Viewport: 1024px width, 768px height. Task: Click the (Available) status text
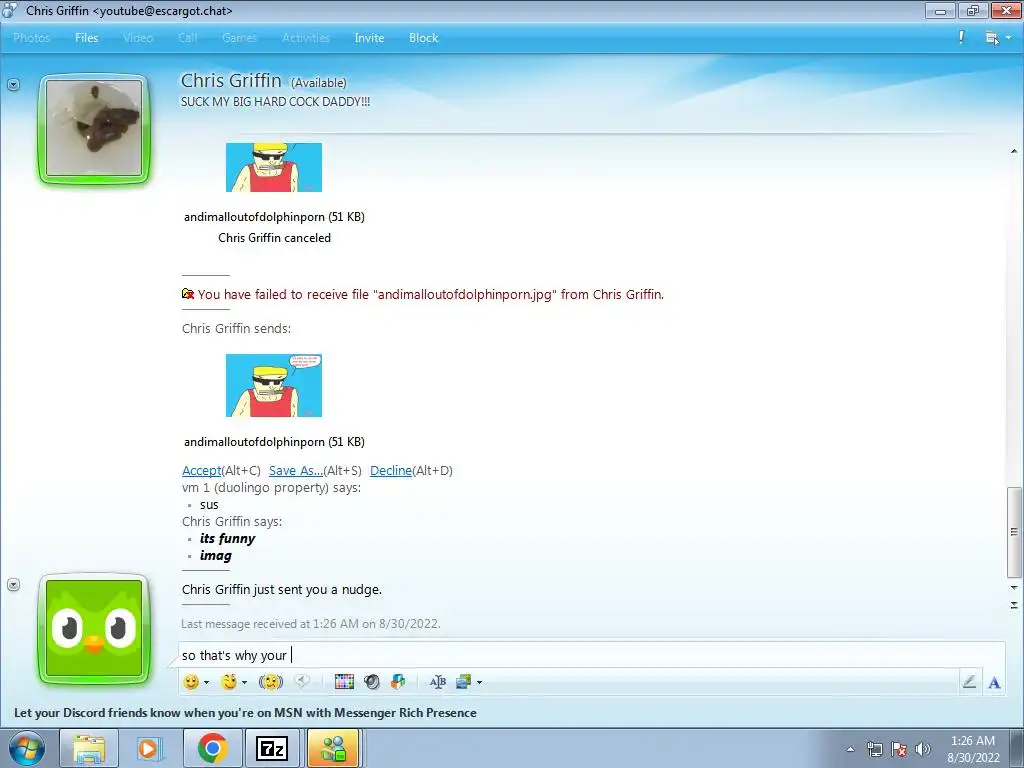(x=319, y=83)
